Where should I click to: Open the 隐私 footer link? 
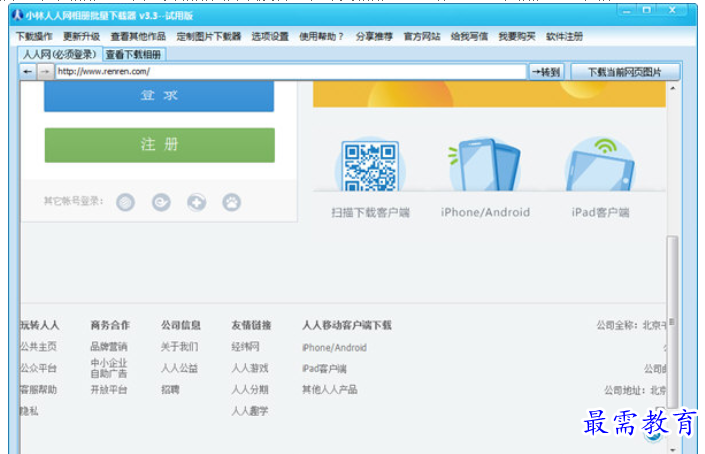pyautogui.click(x=30, y=411)
